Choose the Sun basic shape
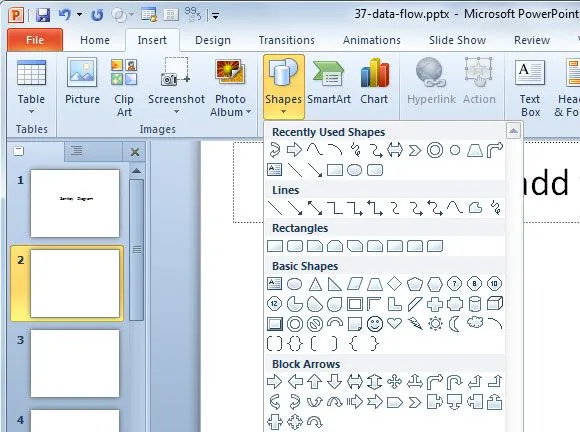This screenshot has height=432, width=580. [435, 324]
